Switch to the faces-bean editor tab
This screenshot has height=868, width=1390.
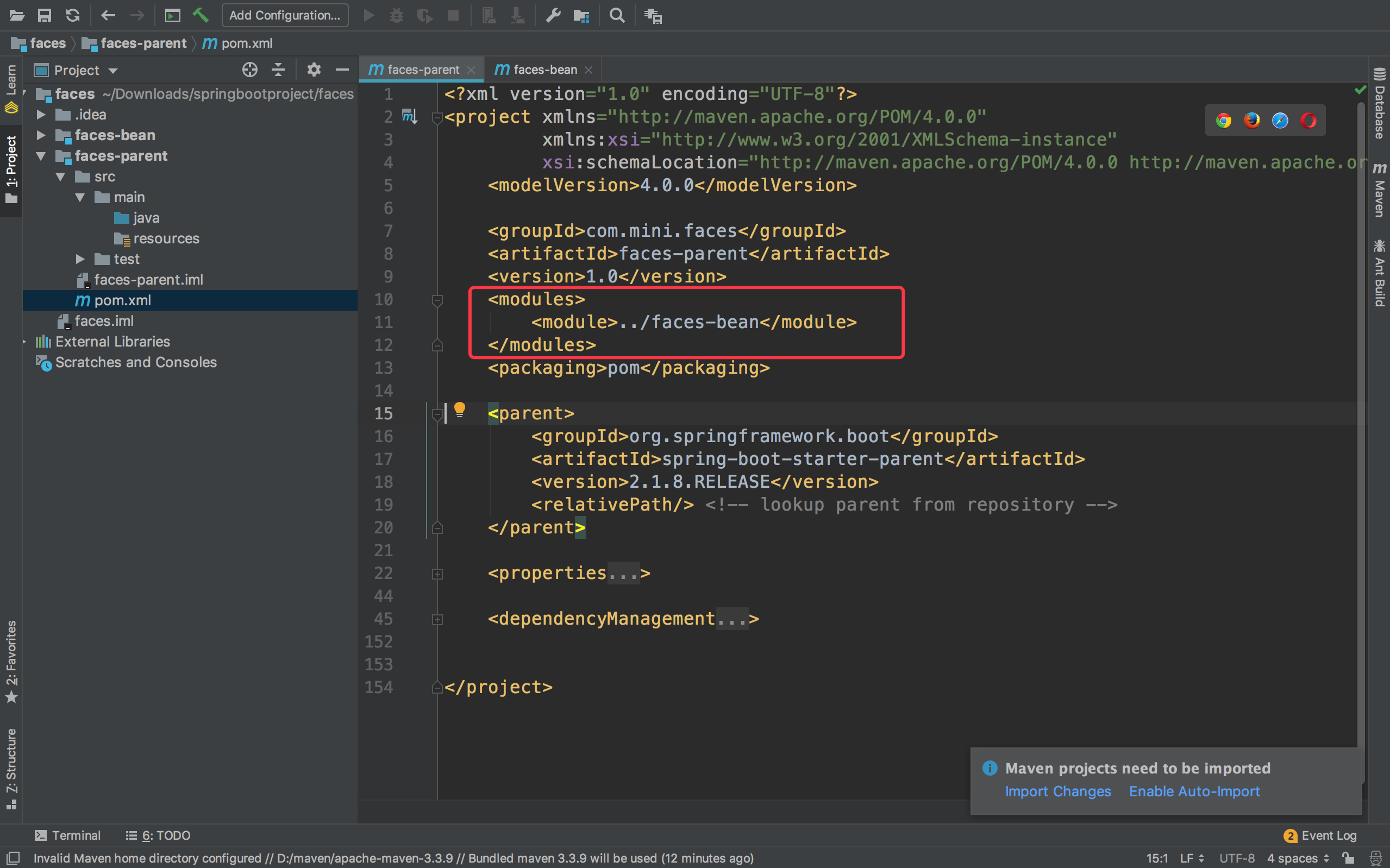tap(544, 70)
